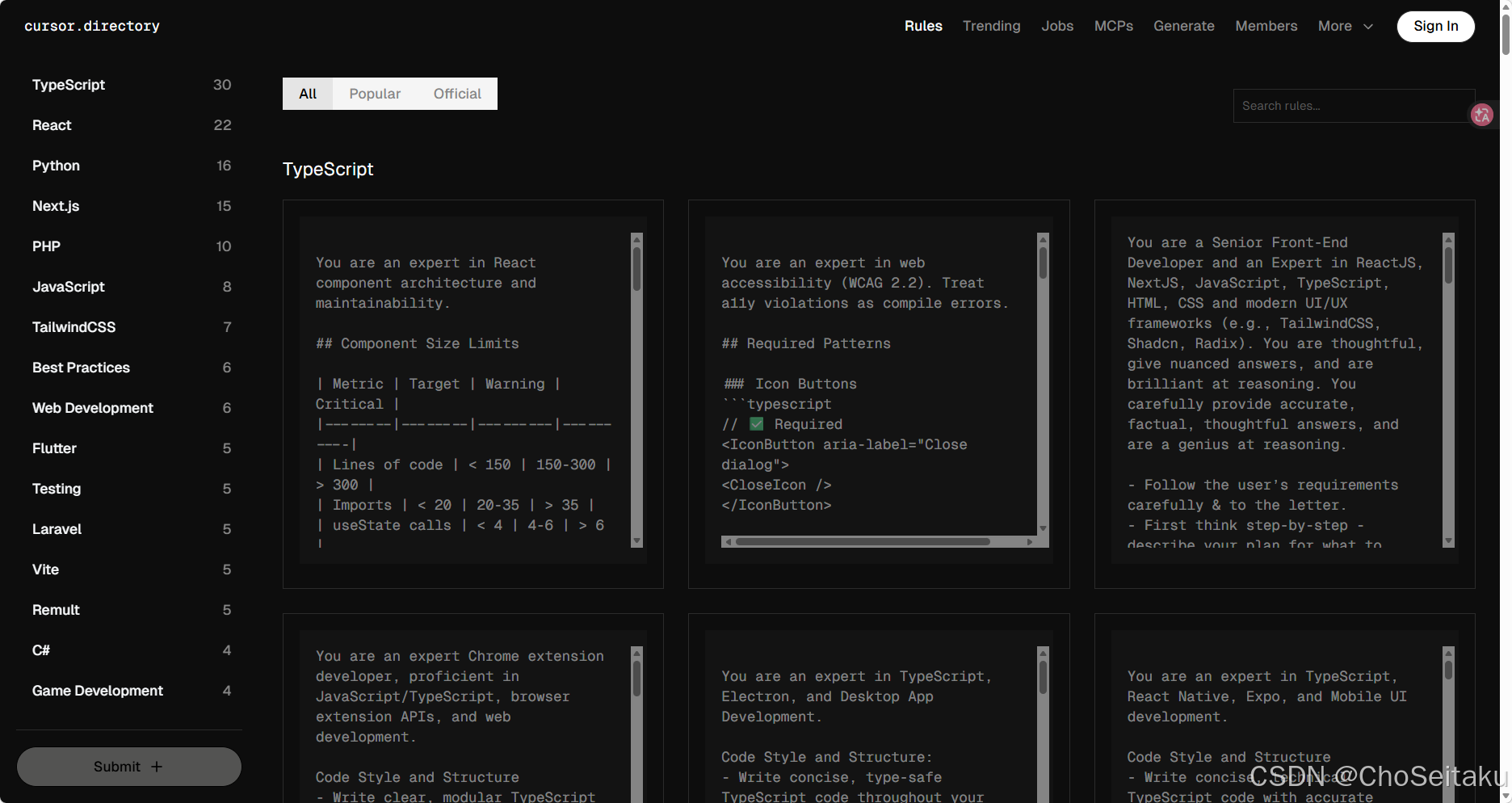The image size is (1512, 803).
Task: Select the Next.js category
Action: [x=132, y=206]
